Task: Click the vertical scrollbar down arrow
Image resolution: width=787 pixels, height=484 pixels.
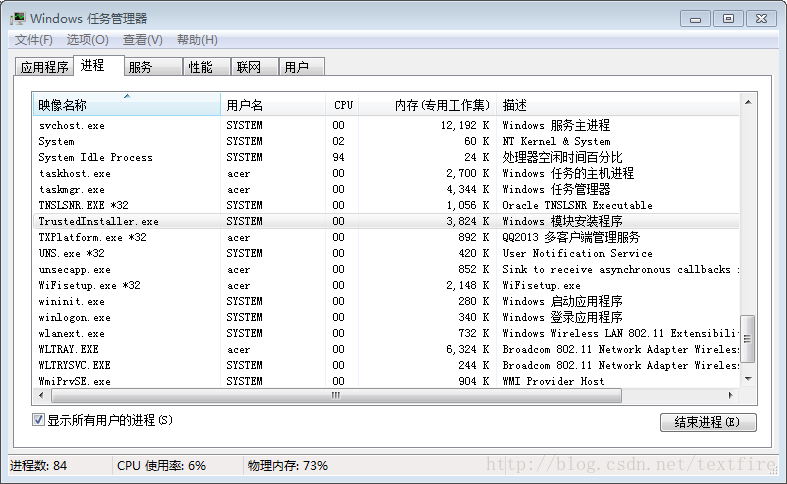Action: 748,379
